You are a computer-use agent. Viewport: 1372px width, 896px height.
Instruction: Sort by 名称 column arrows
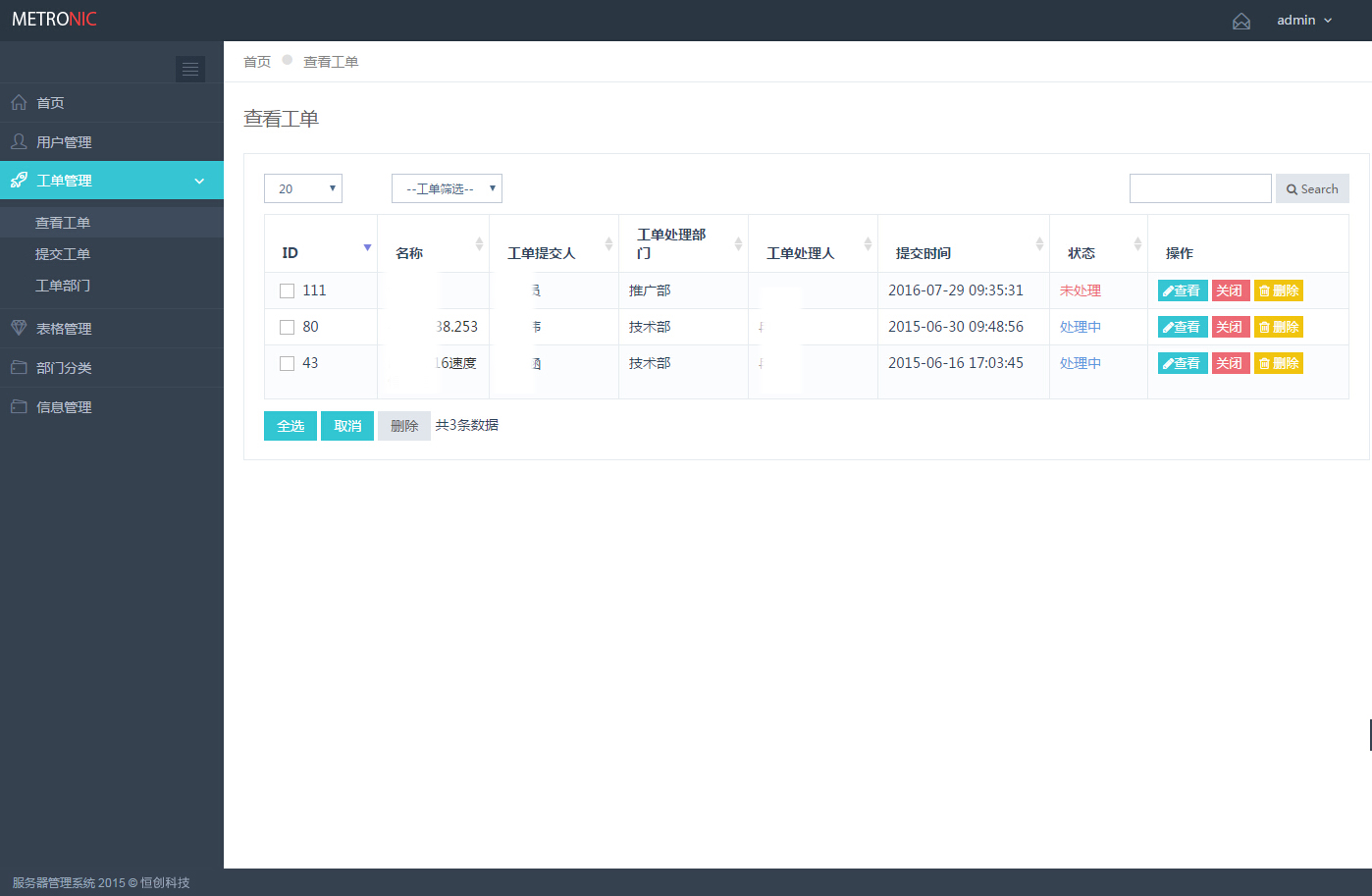click(x=479, y=243)
